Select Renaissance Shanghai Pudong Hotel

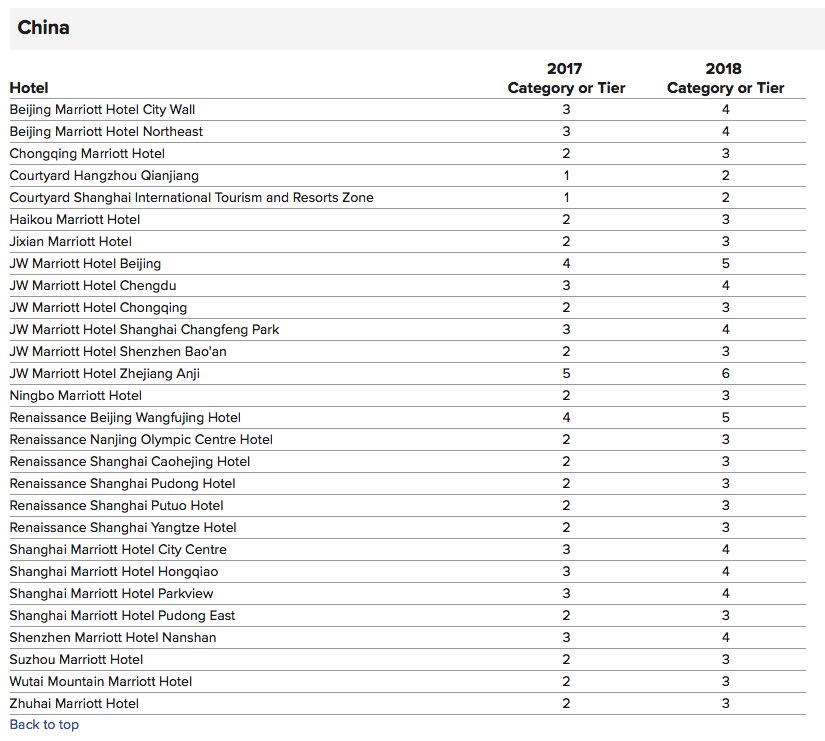point(123,484)
